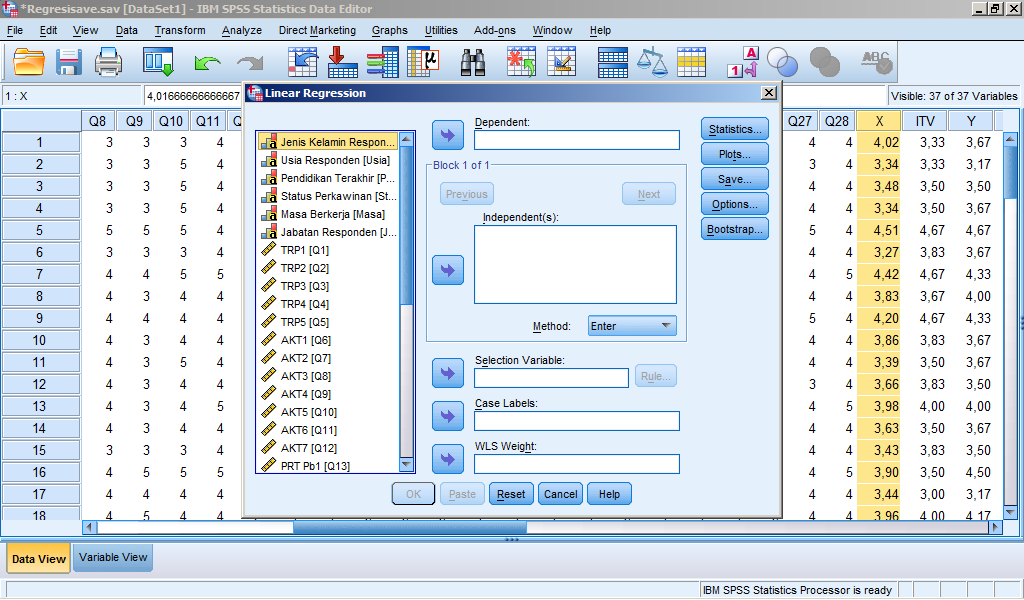Switch to Variable View tab
Image resolution: width=1024 pixels, height=600 pixels.
113,558
